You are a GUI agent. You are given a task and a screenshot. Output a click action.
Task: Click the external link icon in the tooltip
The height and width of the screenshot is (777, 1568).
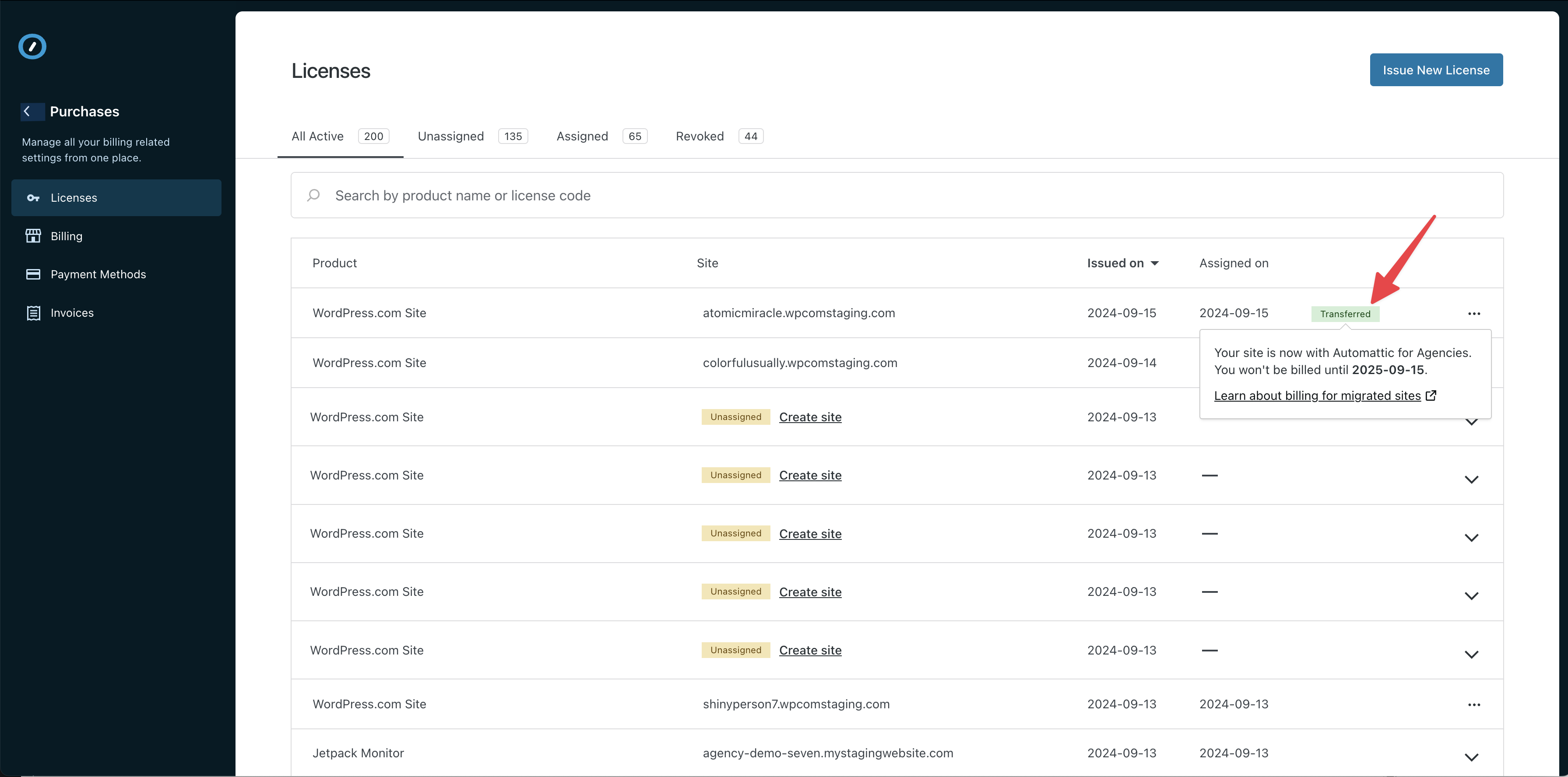(x=1431, y=395)
